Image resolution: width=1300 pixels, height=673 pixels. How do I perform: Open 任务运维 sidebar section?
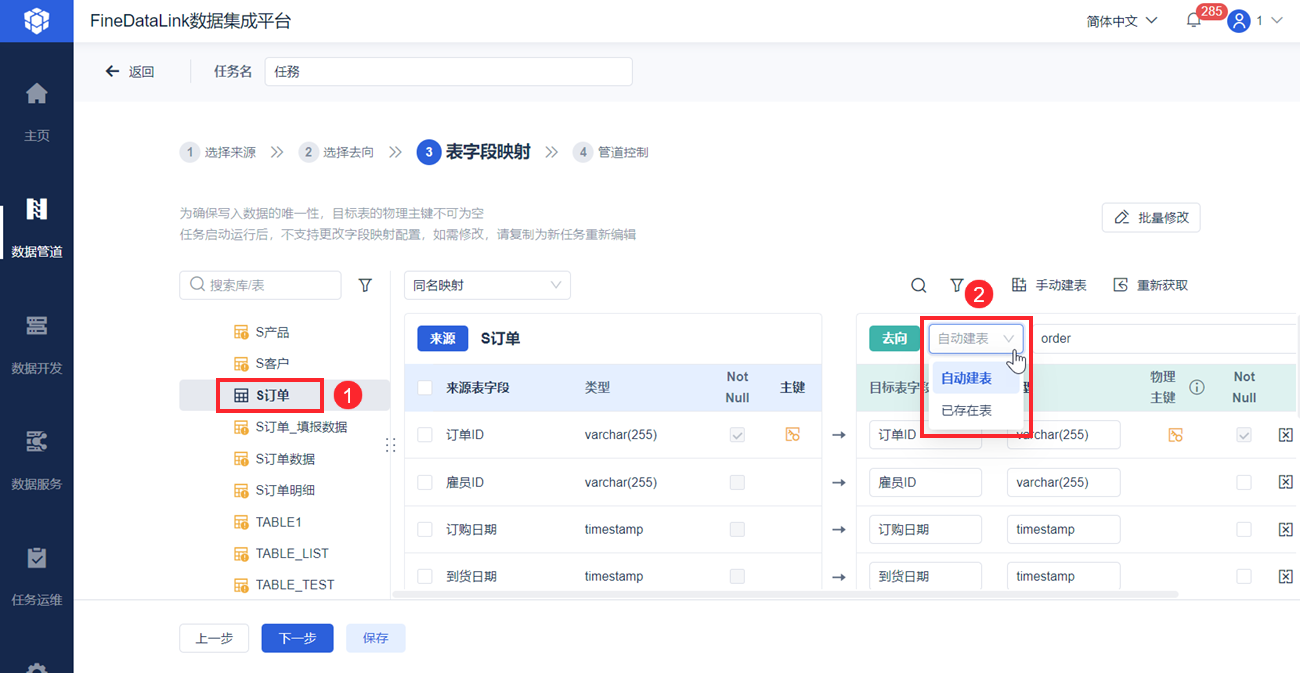(36, 576)
